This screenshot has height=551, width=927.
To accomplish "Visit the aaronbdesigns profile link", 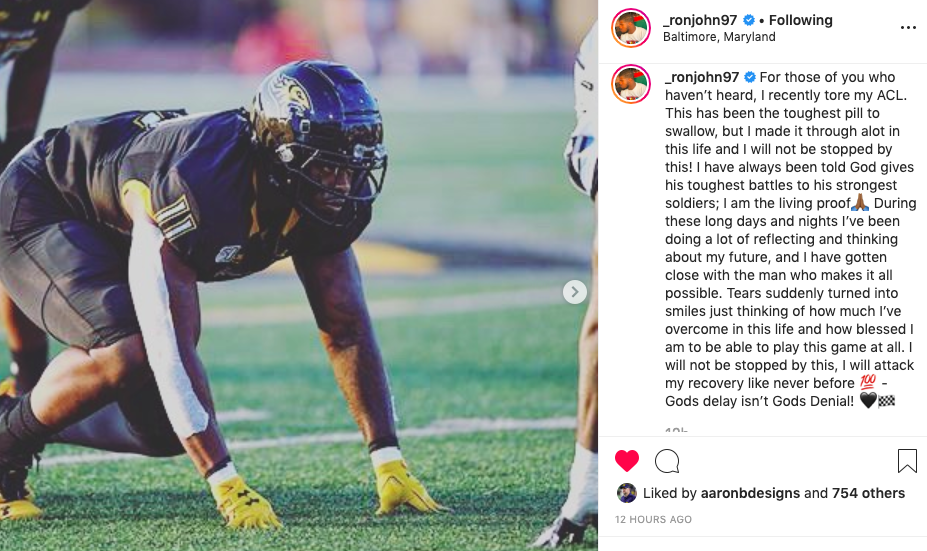I will 750,493.
